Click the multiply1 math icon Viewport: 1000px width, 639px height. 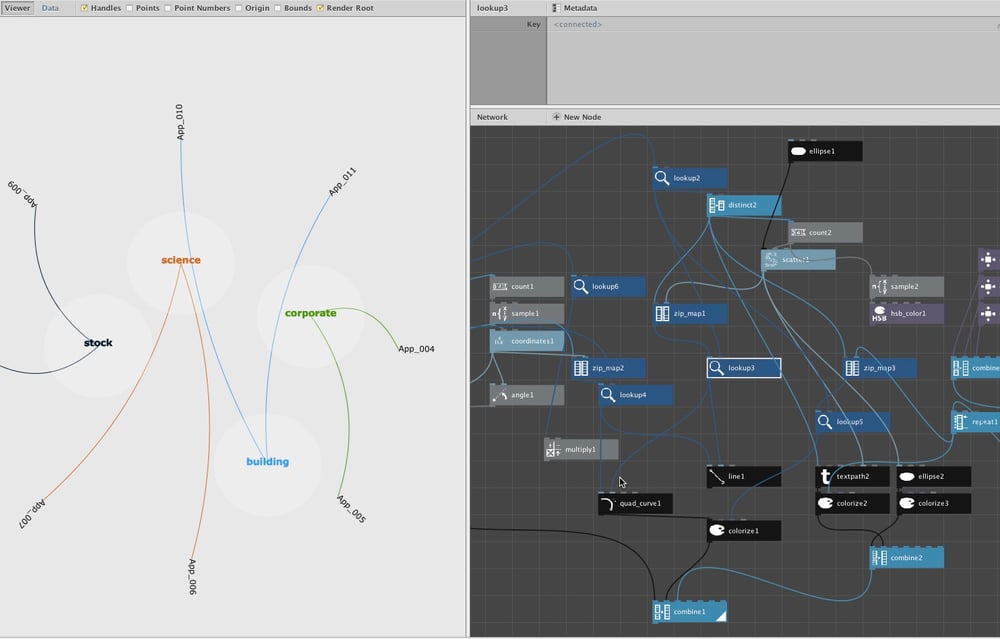click(x=553, y=450)
